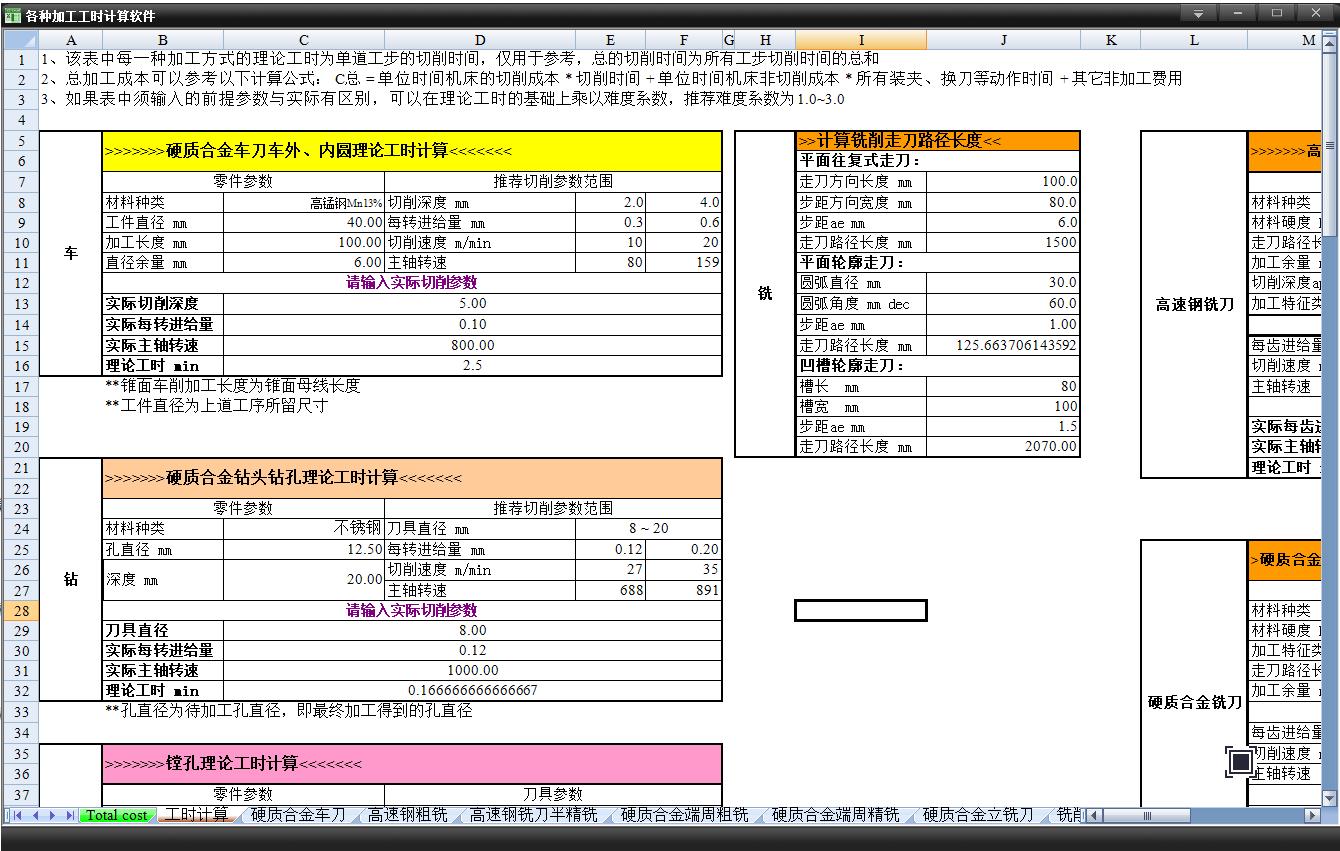The height and width of the screenshot is (851, 1340).
Task: Click the 高速钢铣刀 label cell
Action: point(1194,305)
